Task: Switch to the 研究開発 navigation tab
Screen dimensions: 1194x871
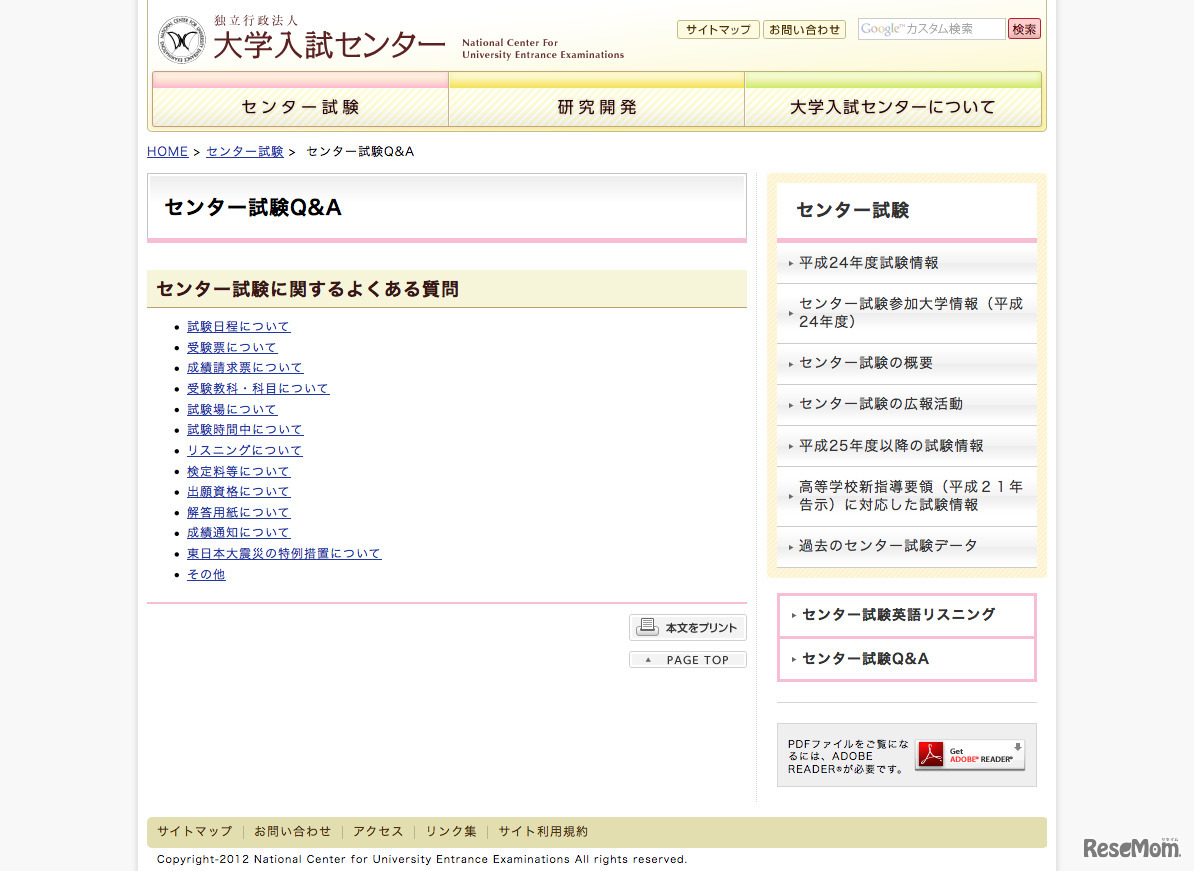Action: 595,105
